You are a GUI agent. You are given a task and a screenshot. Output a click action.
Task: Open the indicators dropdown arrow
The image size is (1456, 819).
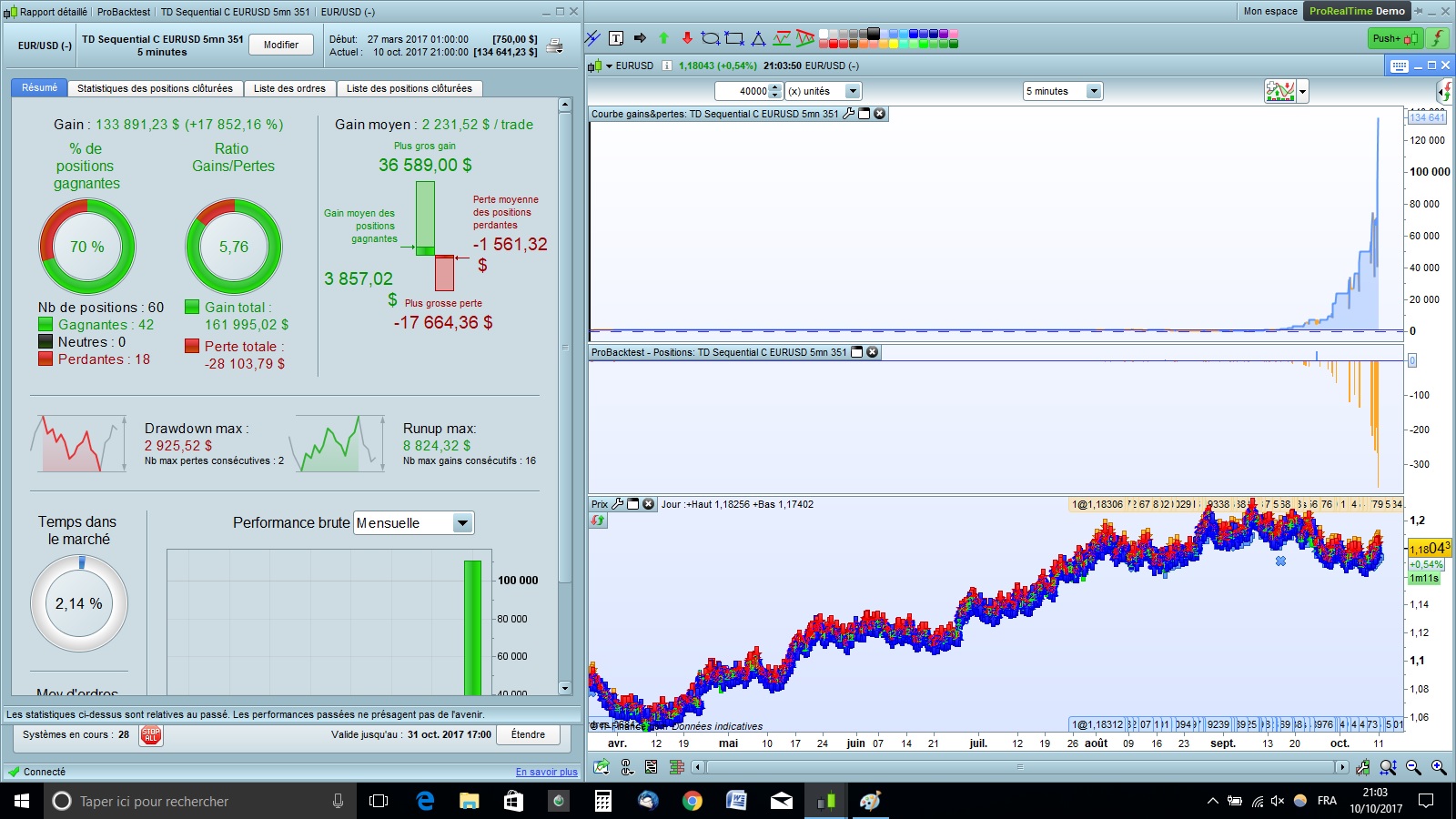tap(1303, 91)
